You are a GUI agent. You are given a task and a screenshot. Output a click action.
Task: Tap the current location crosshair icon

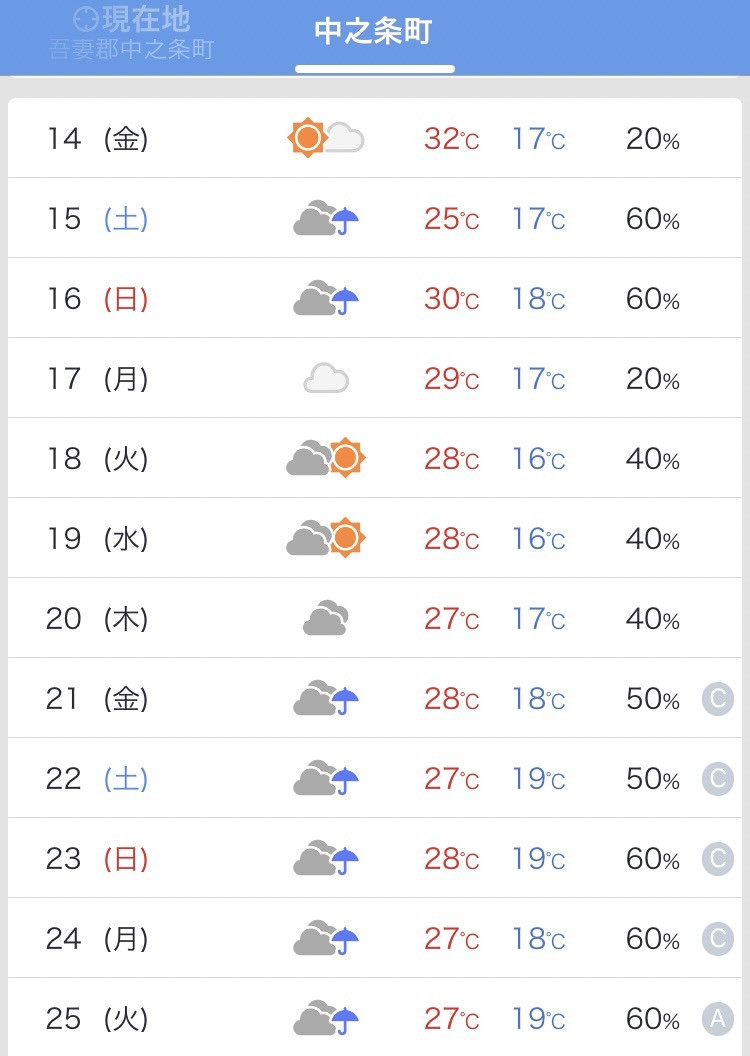pyautogui.click(x=86, y=19)
